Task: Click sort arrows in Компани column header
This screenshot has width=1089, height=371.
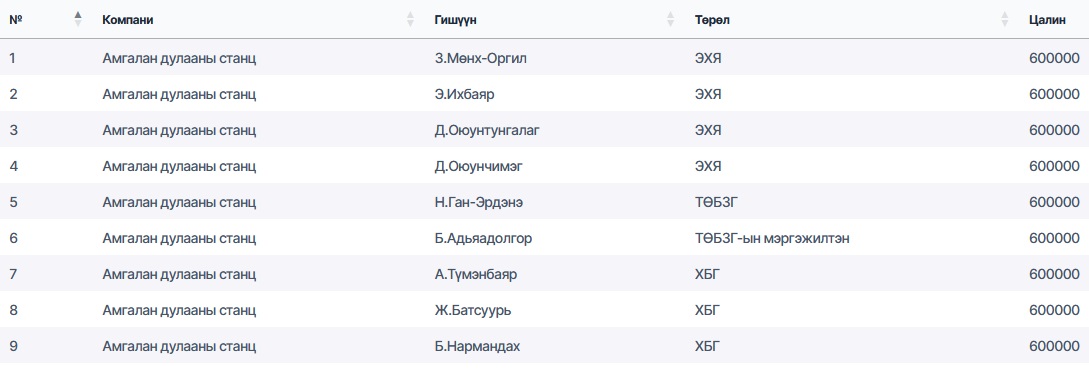Action: [x=410, y=19]
